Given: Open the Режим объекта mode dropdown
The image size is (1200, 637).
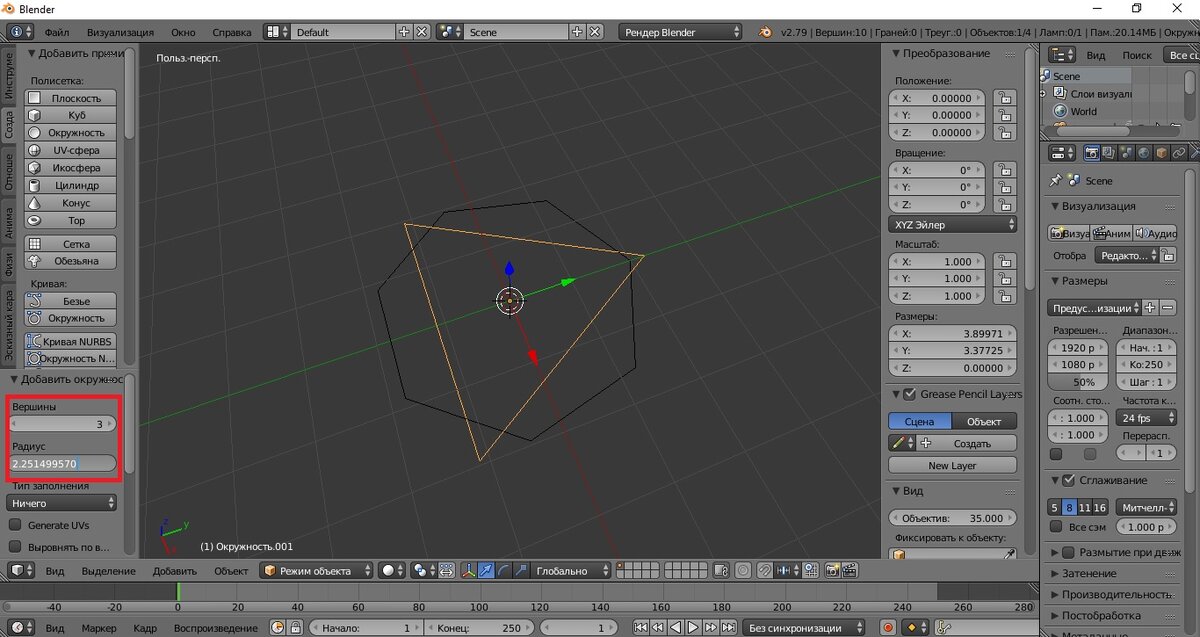Looking at the screenshot, I should [316, 571].
